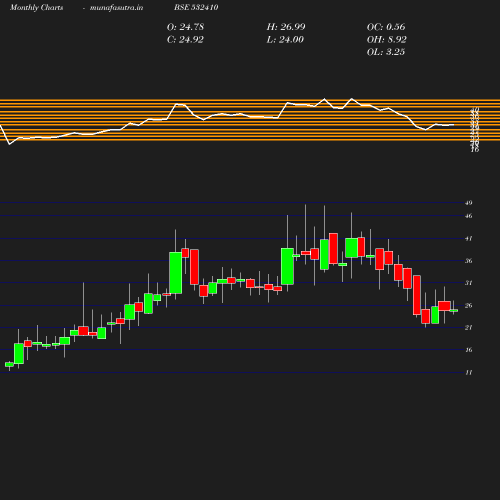Viewport: 500px width, 500px height.
Task: Click the 'BSE 532410' symbol label
Action: [196, 7]
